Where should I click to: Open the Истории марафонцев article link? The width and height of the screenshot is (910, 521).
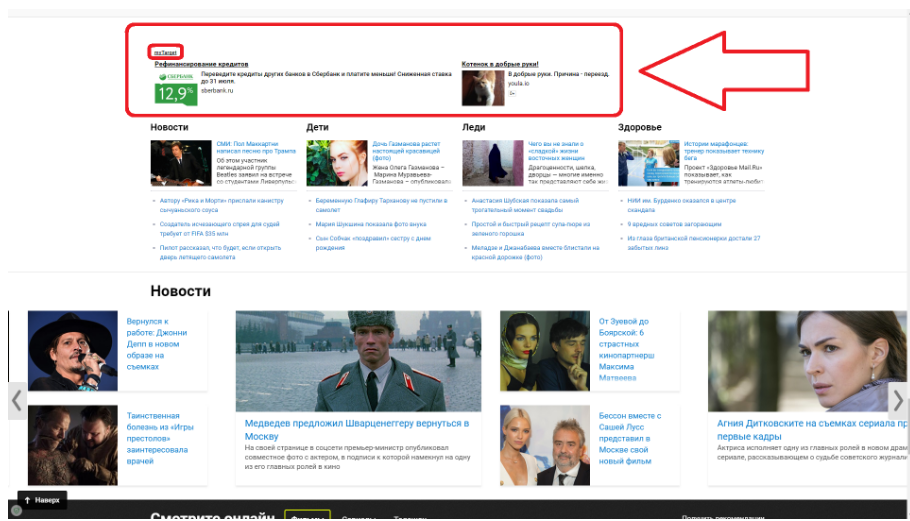coord(724,151)
